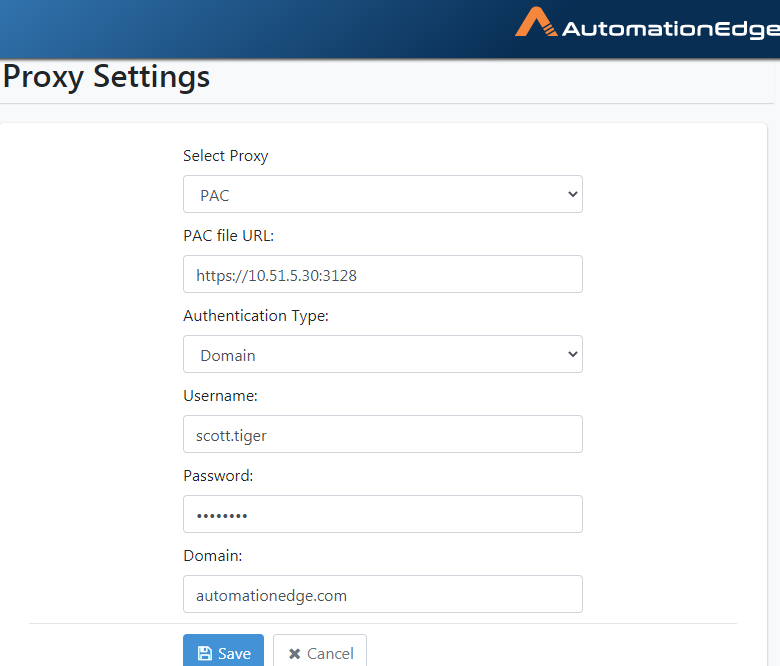This screenshot has width=780, height=666.
Task: Click the AutomationEdge brand name text
Action: click(671, 29)
